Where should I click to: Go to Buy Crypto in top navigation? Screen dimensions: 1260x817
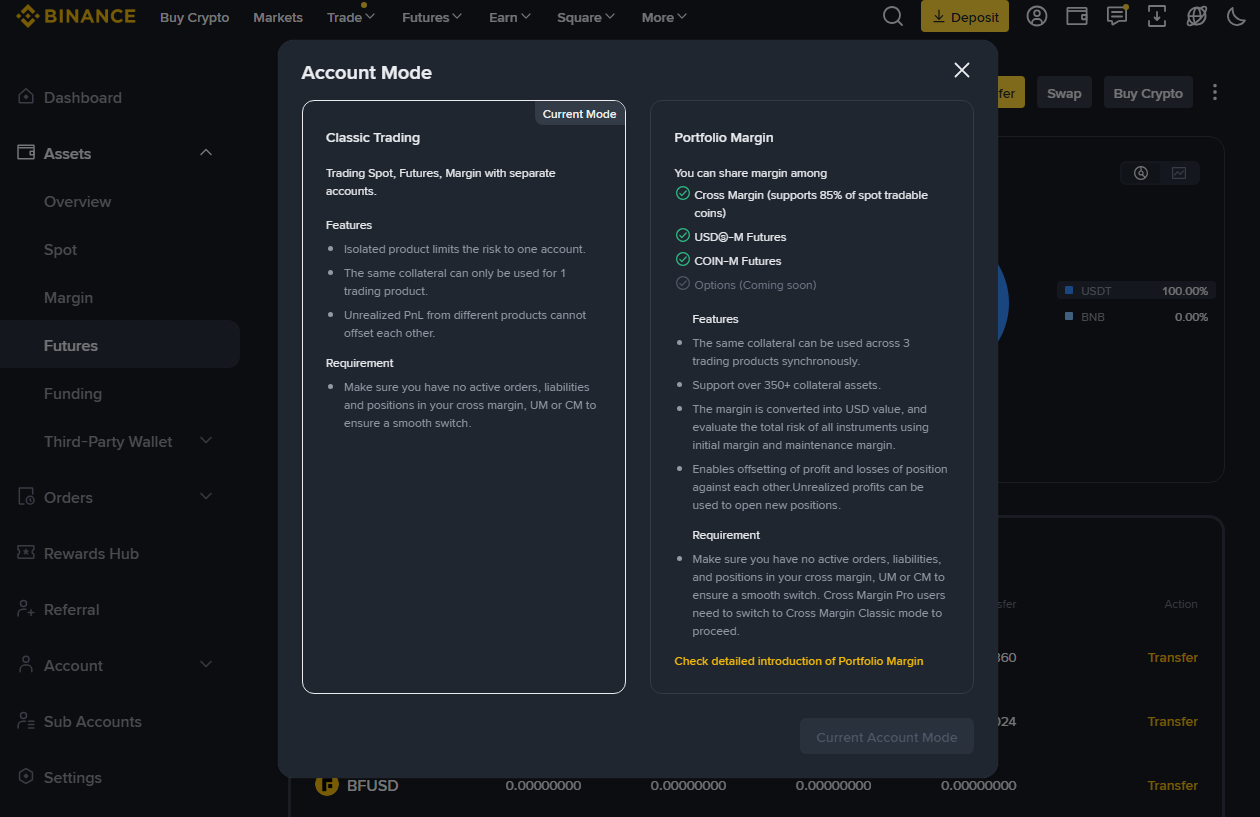point(194,17)
